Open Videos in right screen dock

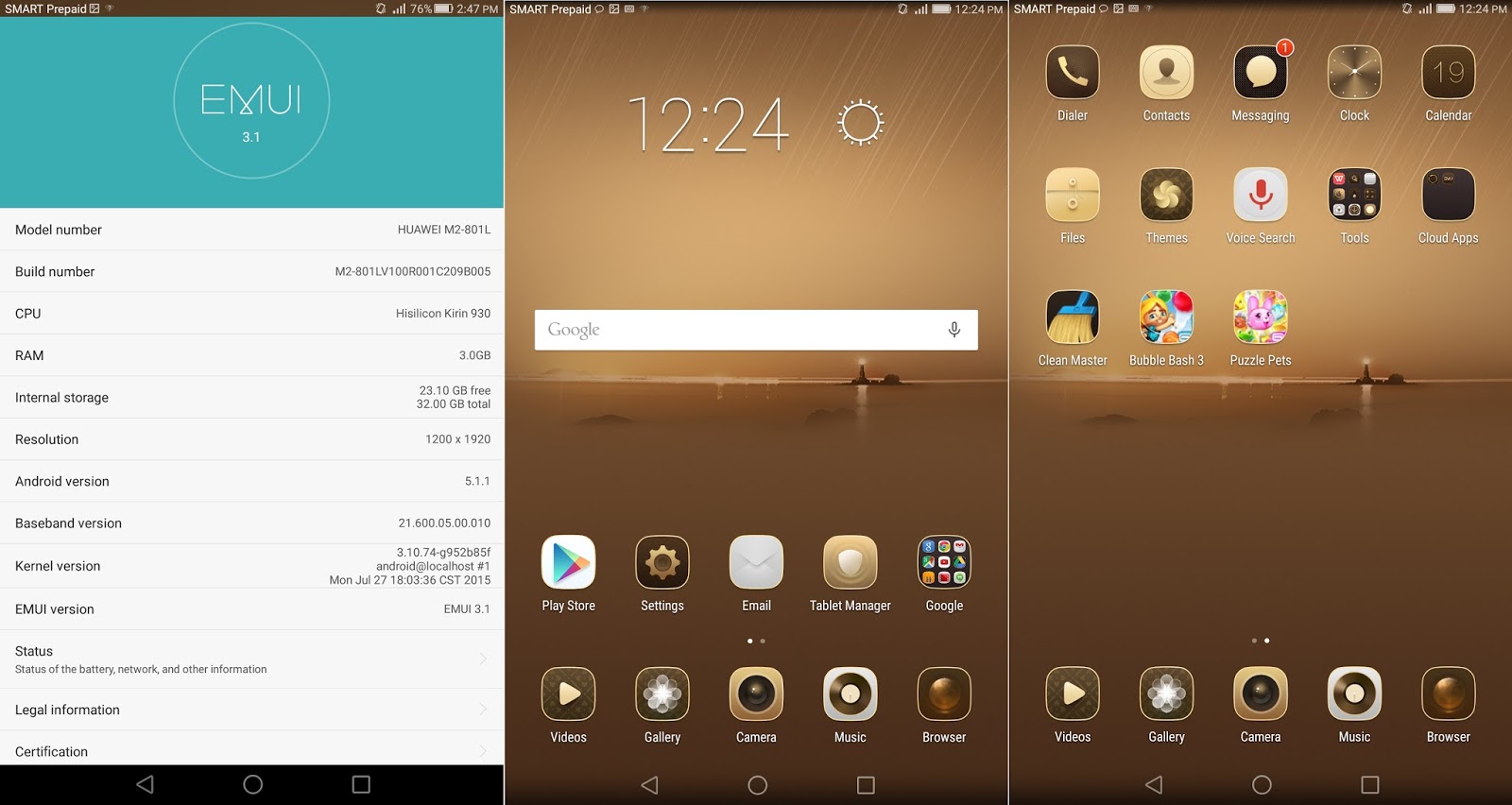pos(1073,694)
